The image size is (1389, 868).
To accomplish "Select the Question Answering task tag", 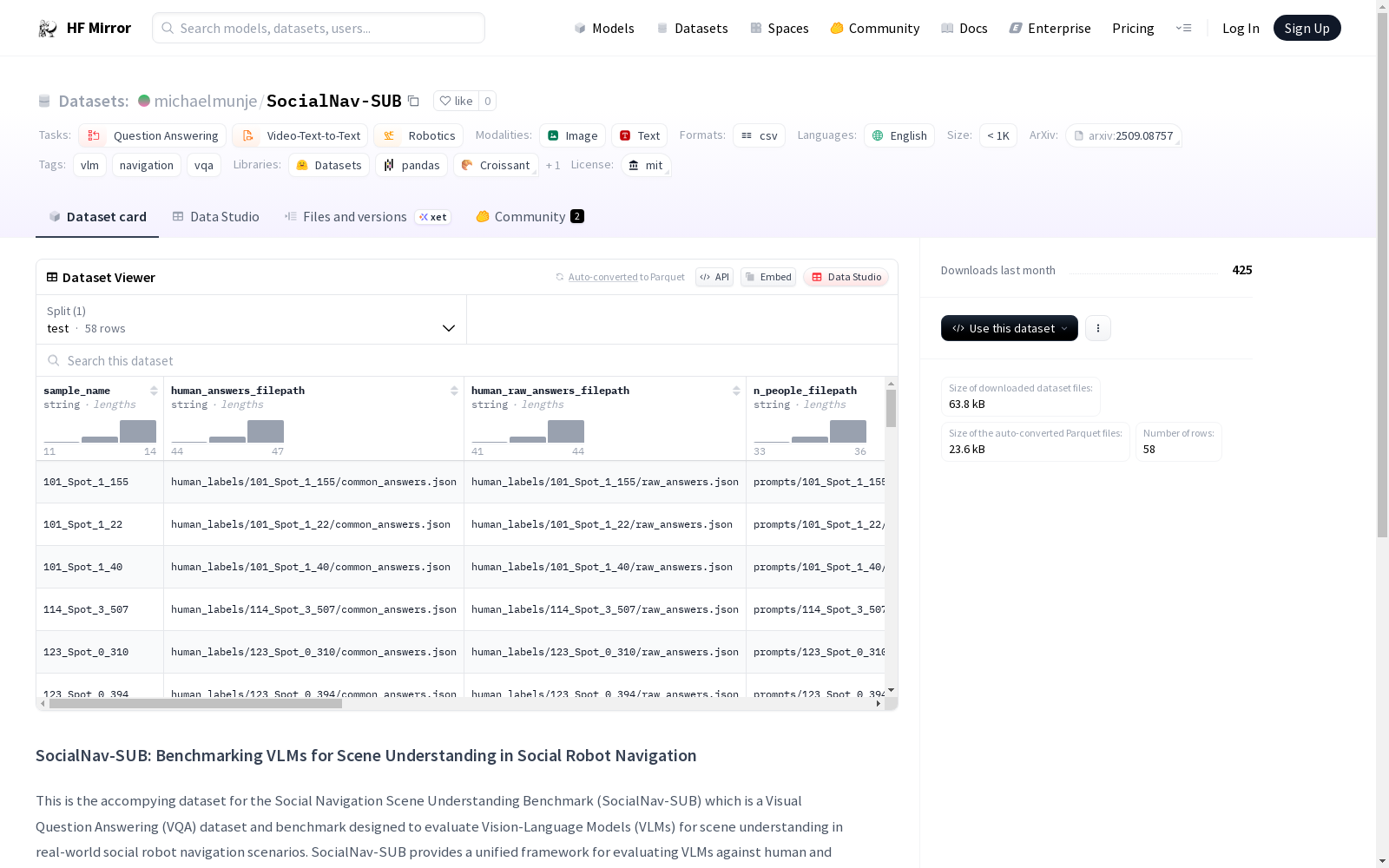I will (x=153, y=135).
